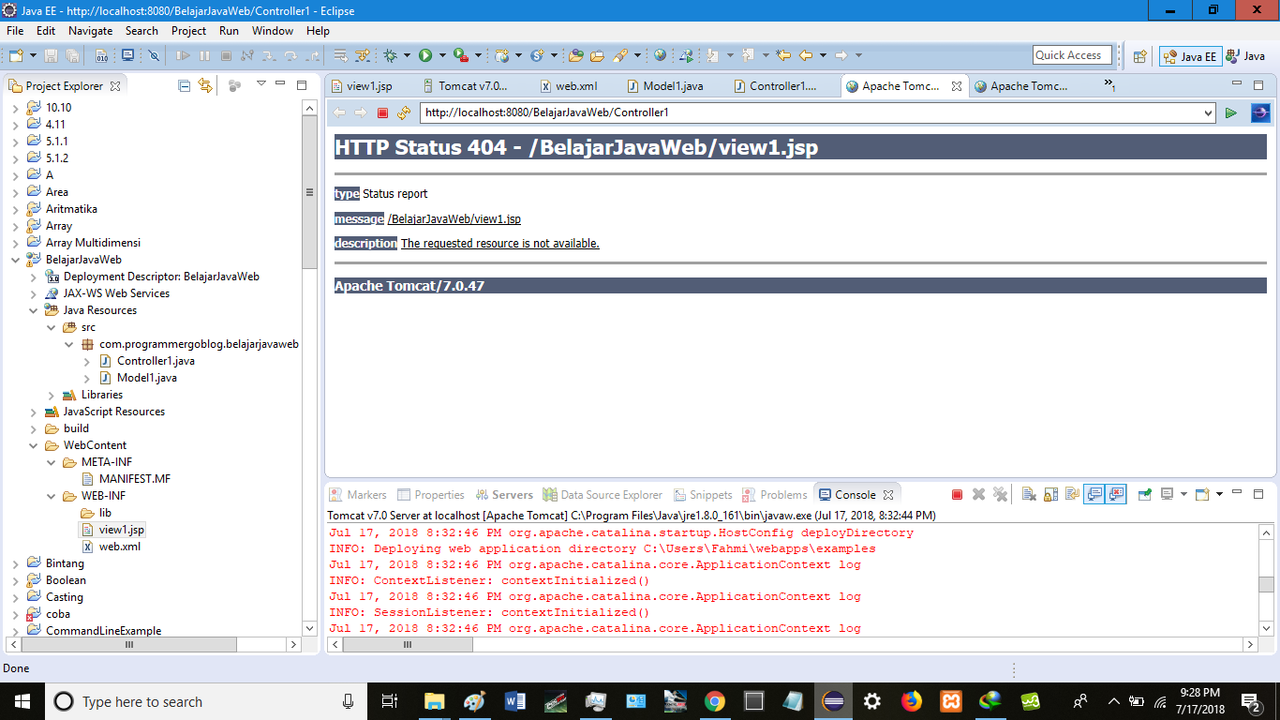Viewport: 1280px width, 720px height.
Task: Click XAMPP icon in Windows taskbar
Action: click(x=952, y=701)
